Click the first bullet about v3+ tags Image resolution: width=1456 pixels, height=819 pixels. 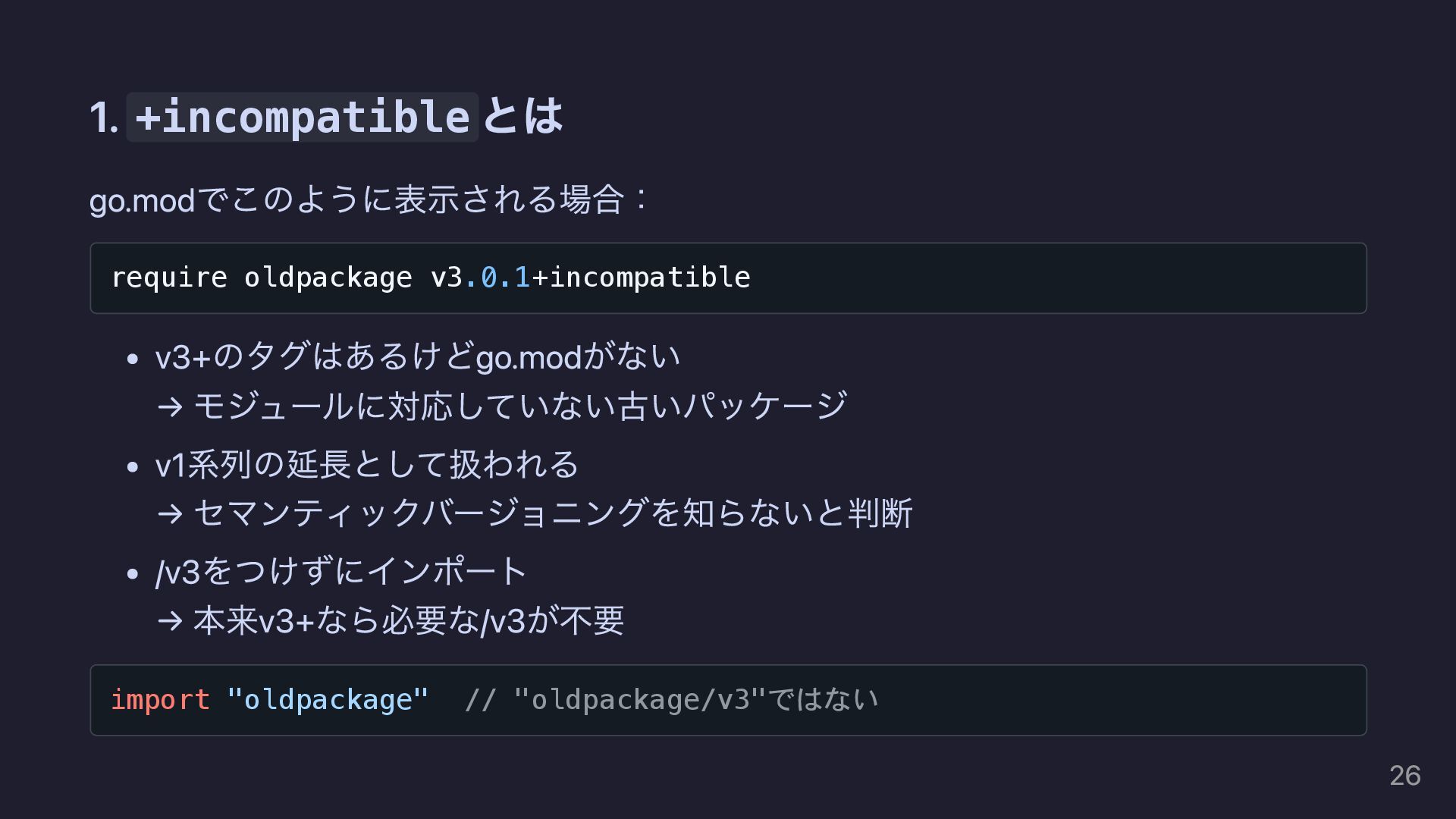pyautogui.click(x=418, y=356)
